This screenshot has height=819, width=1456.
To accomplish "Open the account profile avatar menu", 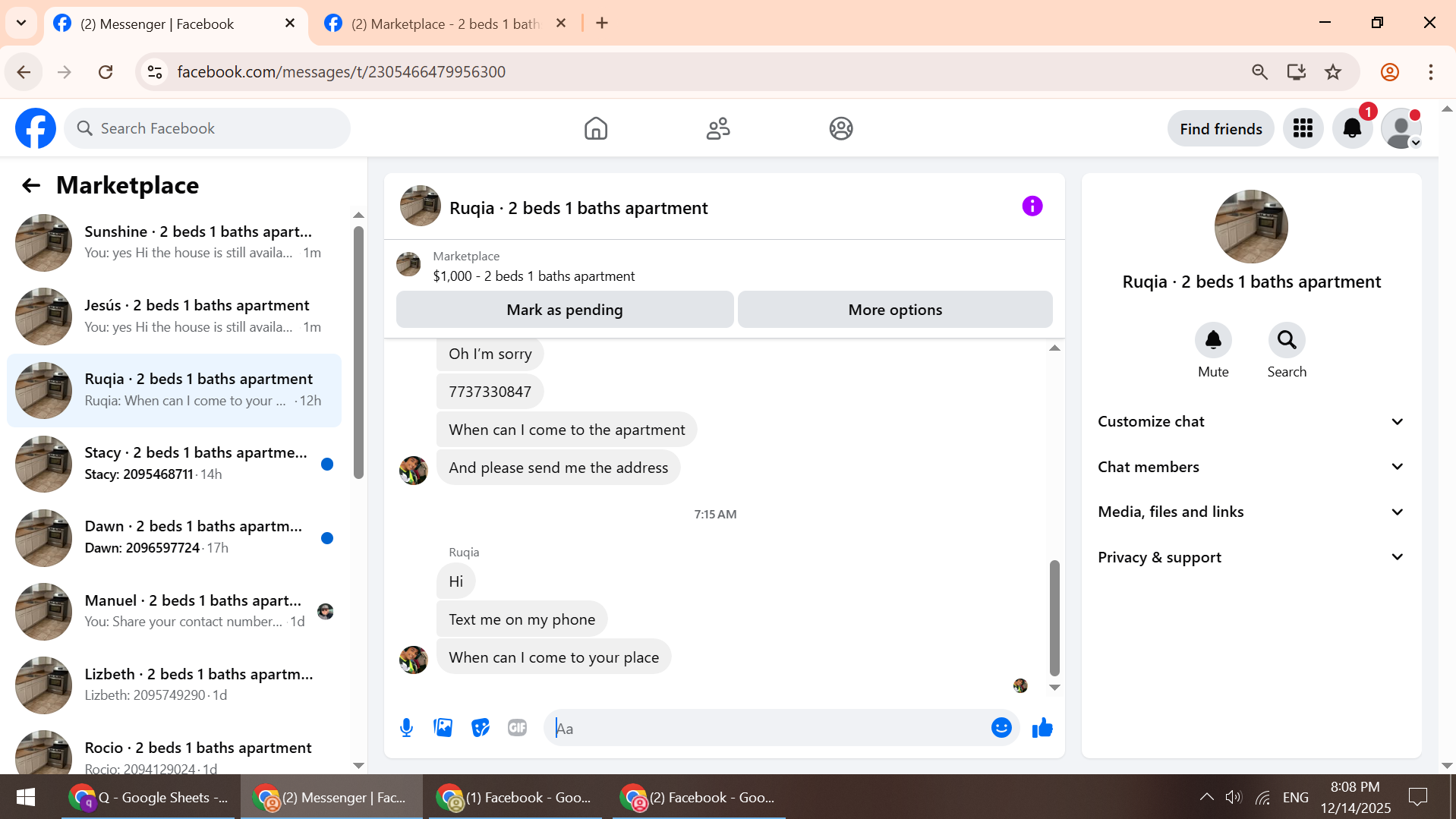I will (1401, 128).
